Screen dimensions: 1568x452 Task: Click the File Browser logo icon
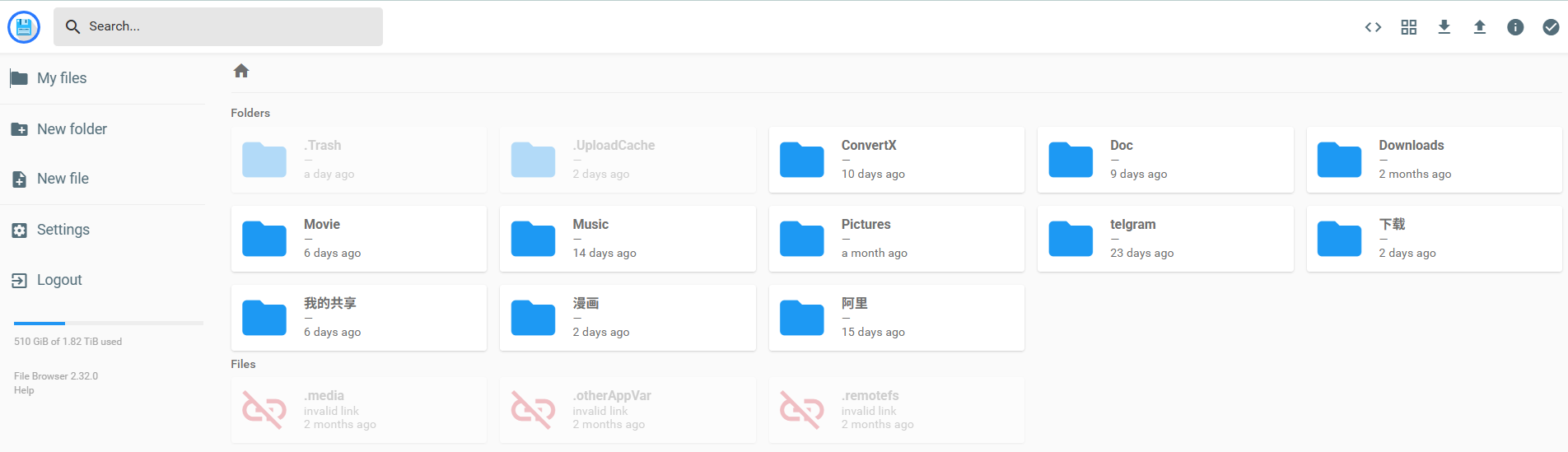24,27
